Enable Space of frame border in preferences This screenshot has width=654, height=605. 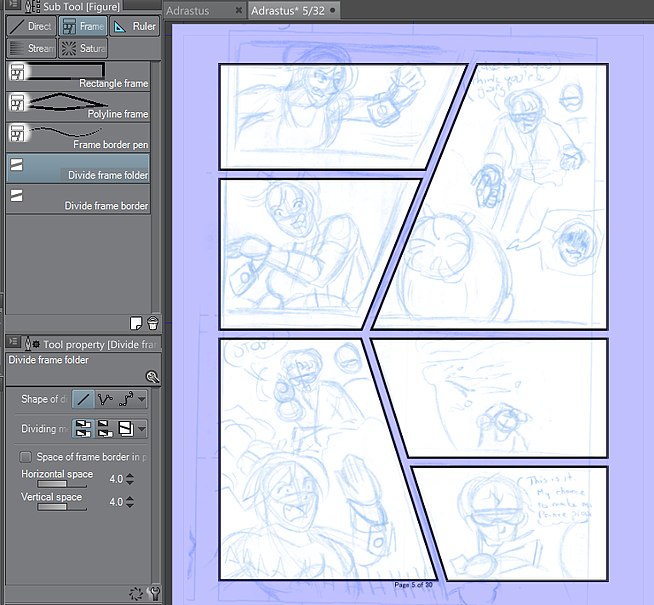point(26,457)
